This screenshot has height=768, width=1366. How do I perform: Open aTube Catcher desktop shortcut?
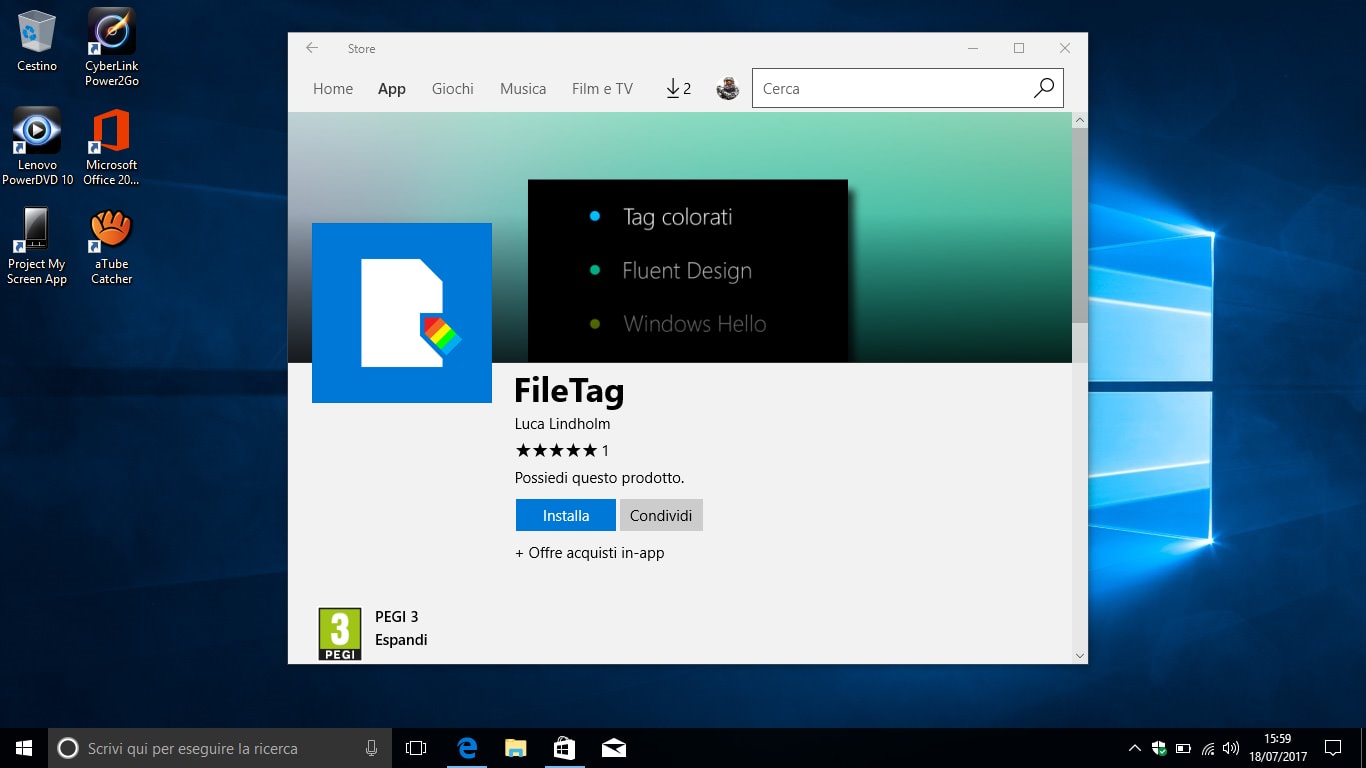[x=111, y=246]
